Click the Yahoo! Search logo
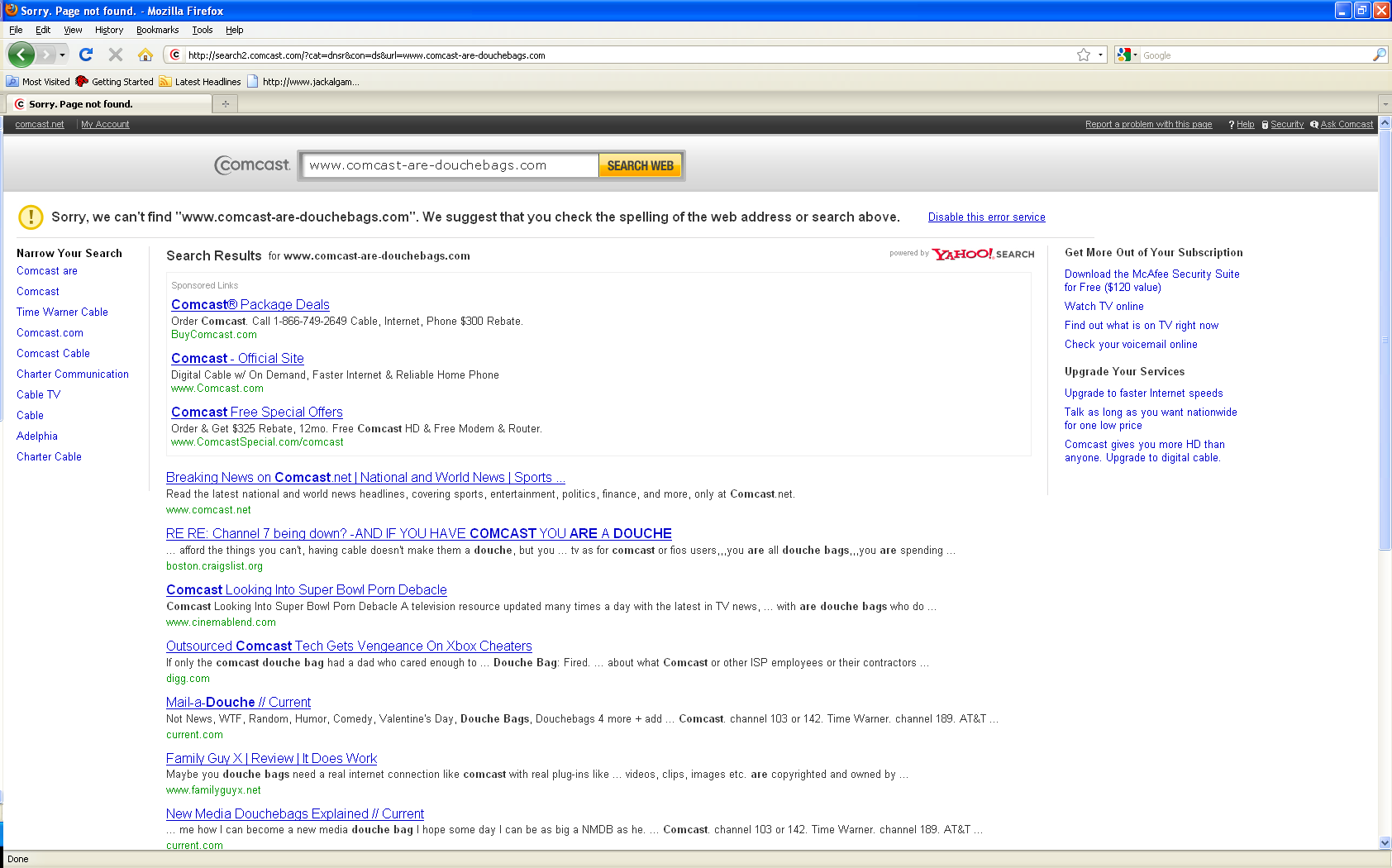Image resolution: width=1392 pixels, height=868 pixels. pos(984,254)
